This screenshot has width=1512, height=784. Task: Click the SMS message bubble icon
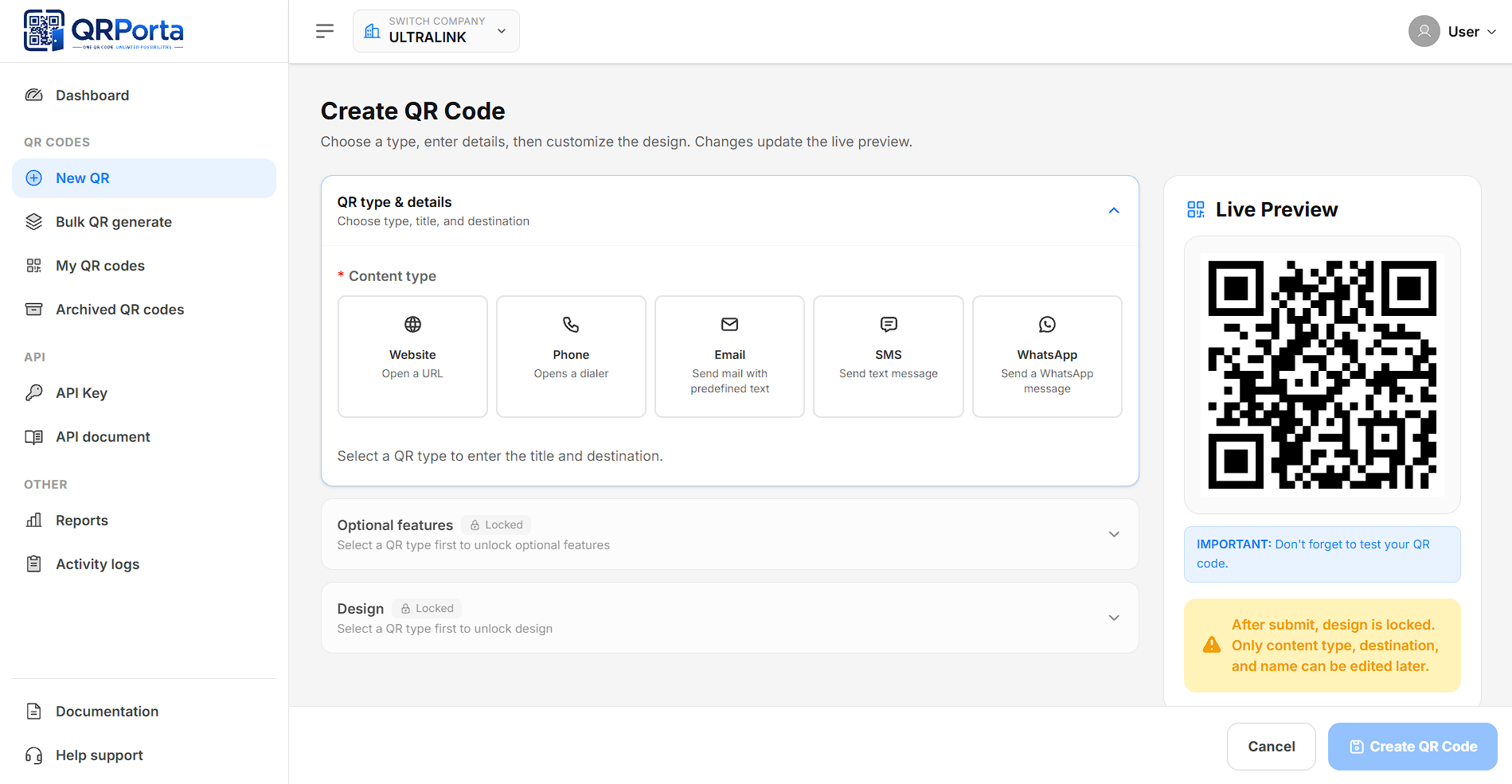coord(889,324)
